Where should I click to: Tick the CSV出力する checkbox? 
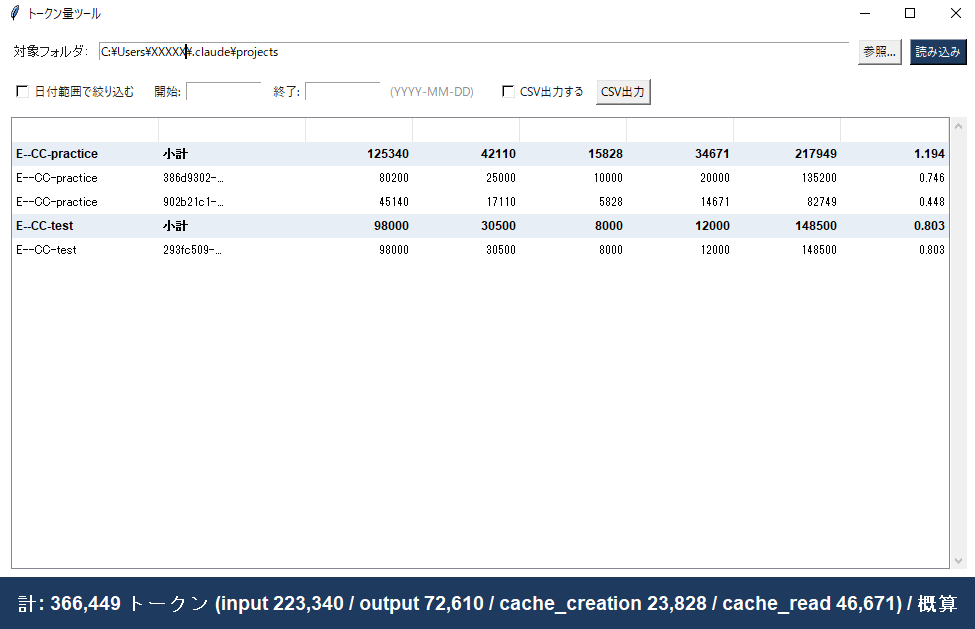tap(508, 91)
